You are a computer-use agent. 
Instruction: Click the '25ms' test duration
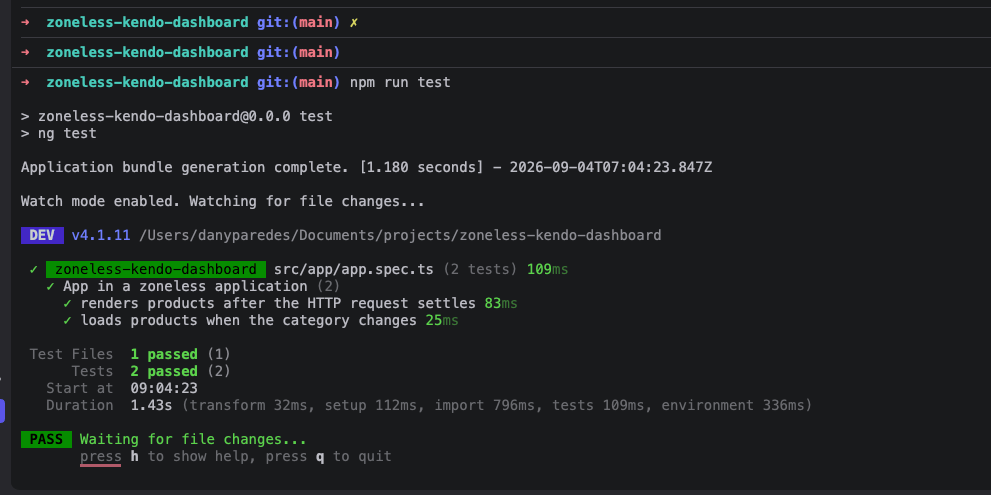(x=442, y=321)
